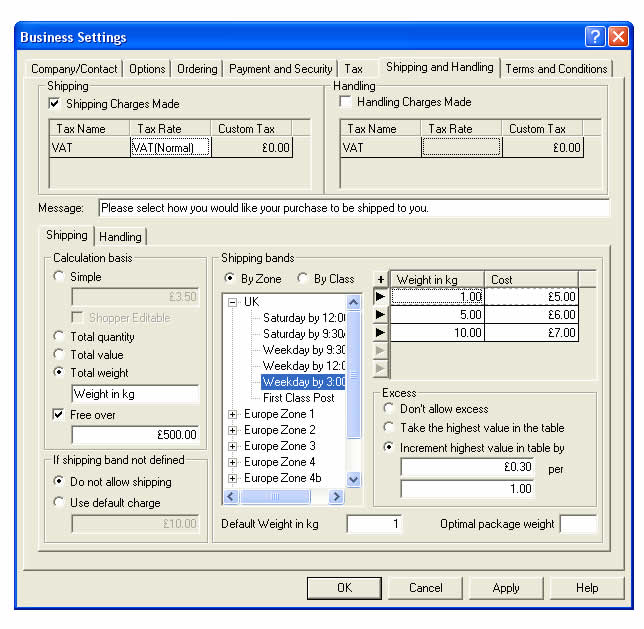
Task: Select row arrow for 10.00 kg entry
Action: [380, 333]
